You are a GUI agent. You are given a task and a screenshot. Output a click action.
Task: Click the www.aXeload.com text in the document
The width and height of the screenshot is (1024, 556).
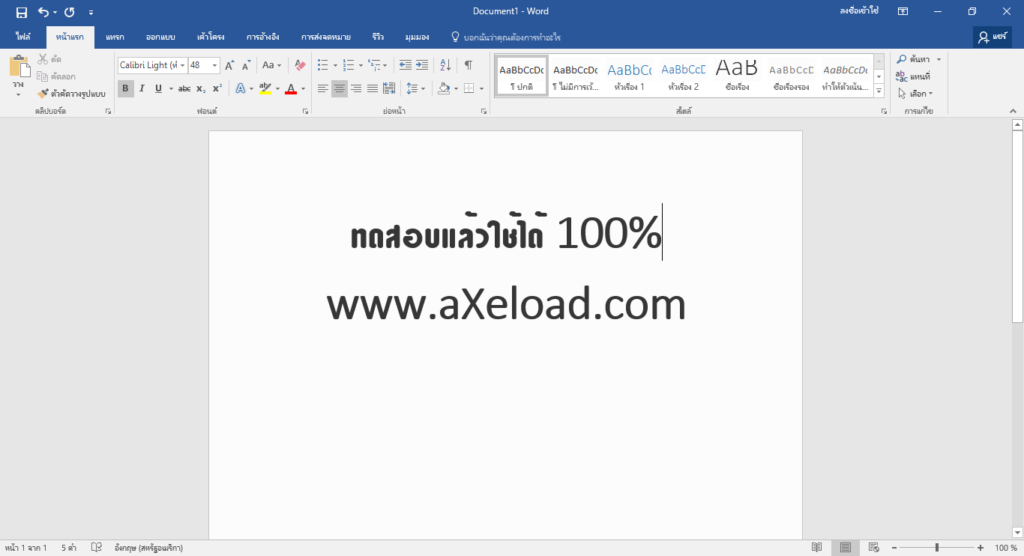tap(506, 304)
